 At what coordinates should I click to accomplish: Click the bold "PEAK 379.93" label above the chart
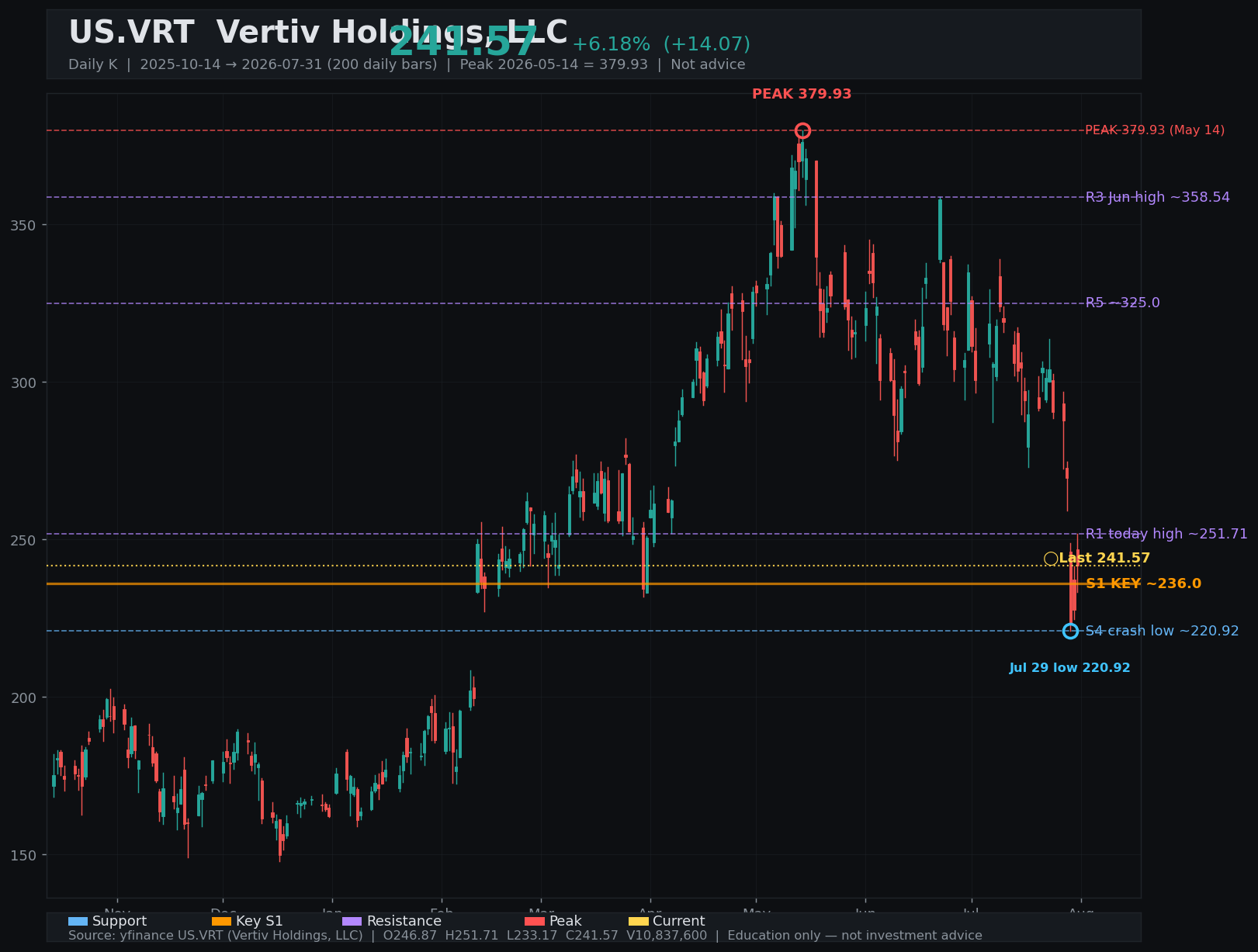tap(802, 94)
